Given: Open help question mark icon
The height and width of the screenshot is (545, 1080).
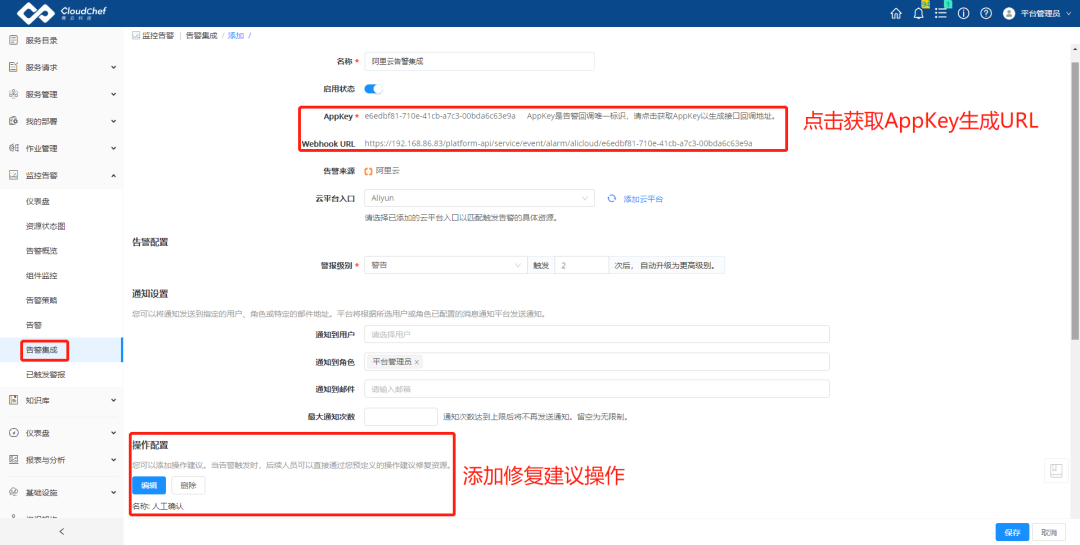Looking at the screenshot, I should click(x=986, y=13).
